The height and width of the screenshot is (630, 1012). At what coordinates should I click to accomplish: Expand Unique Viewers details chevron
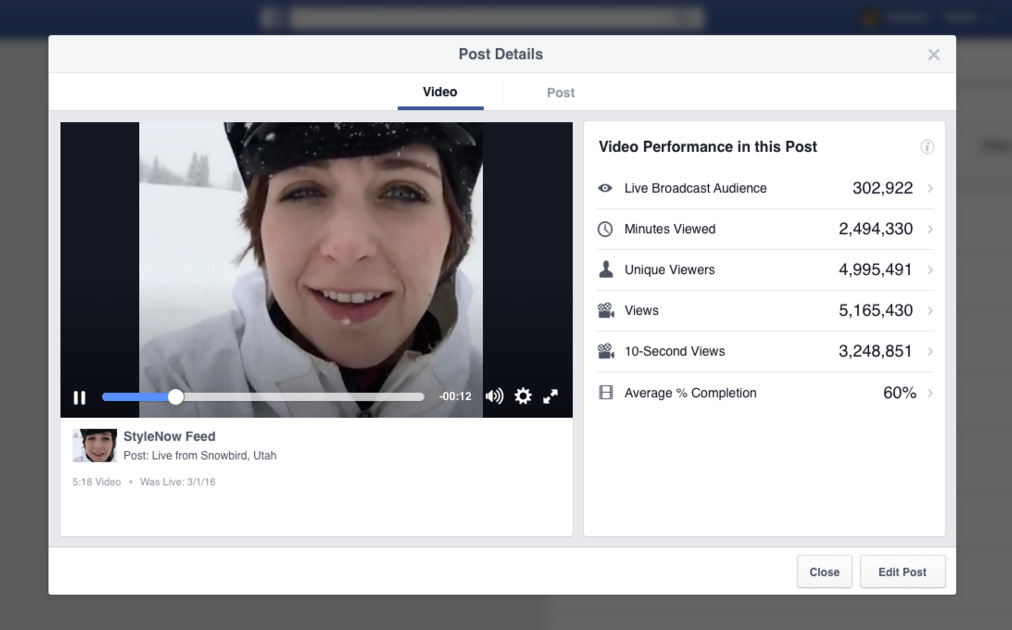tap(930, 270)
